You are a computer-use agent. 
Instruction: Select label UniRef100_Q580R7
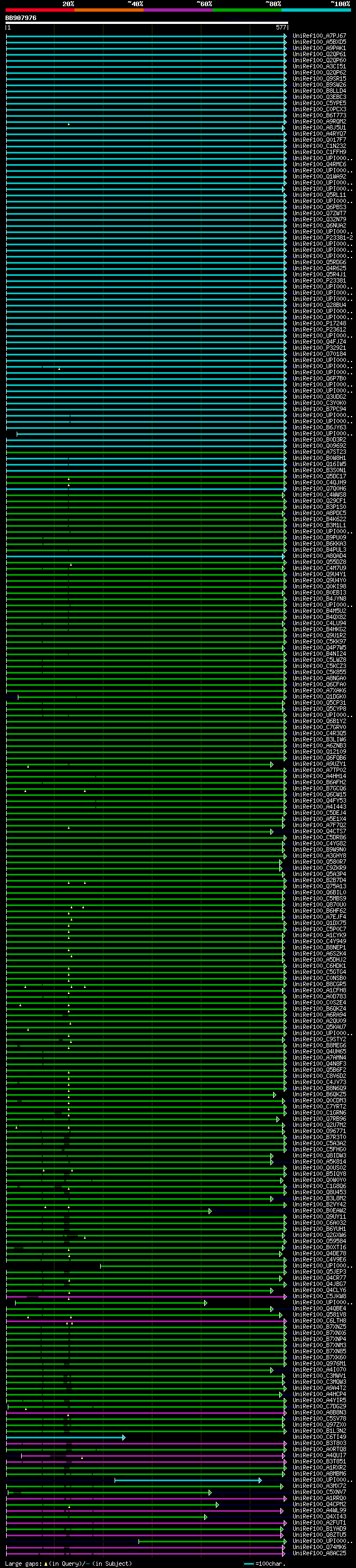click(x=319, y=862)
